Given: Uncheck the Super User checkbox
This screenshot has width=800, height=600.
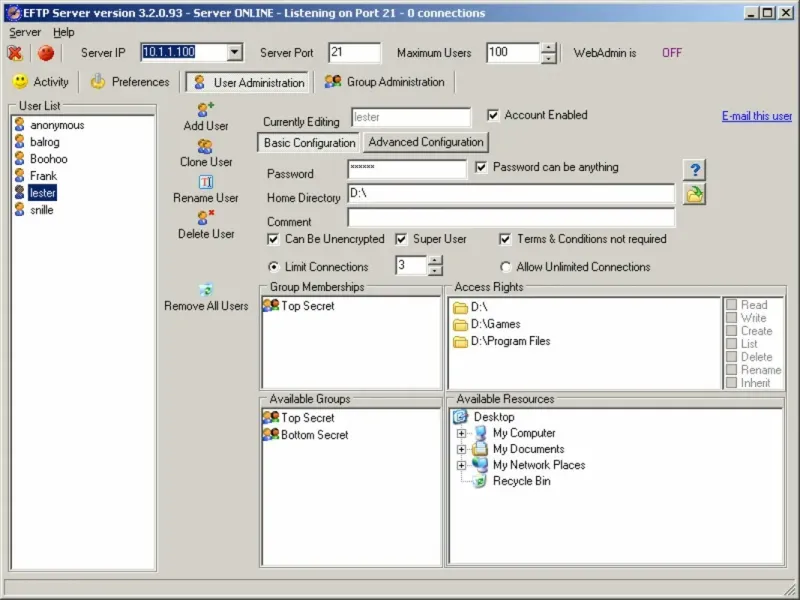Looking at the screenshot, I should (x=402, y=239).
